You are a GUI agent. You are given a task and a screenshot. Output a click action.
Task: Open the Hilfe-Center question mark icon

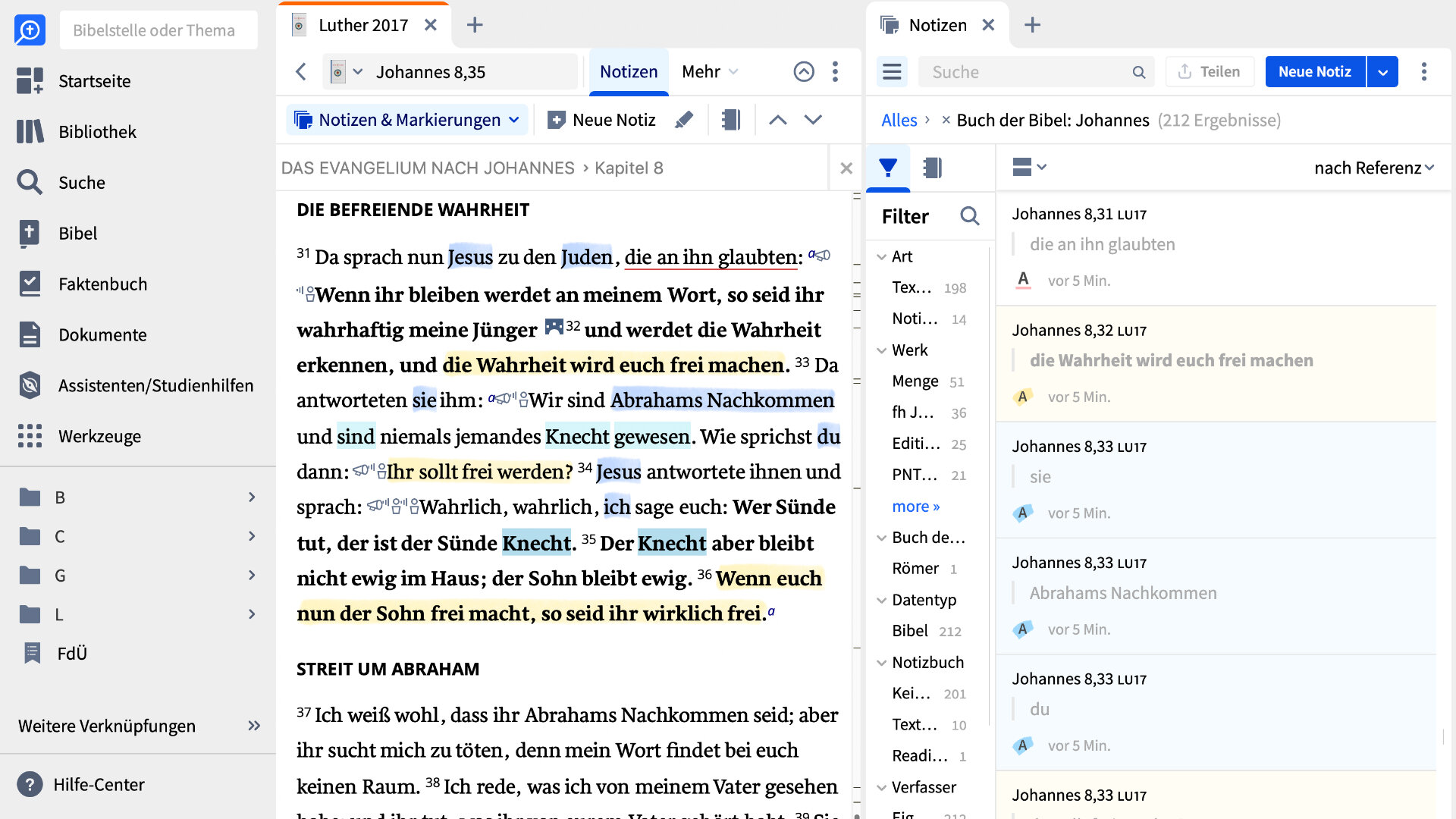(x=30, y=784)
